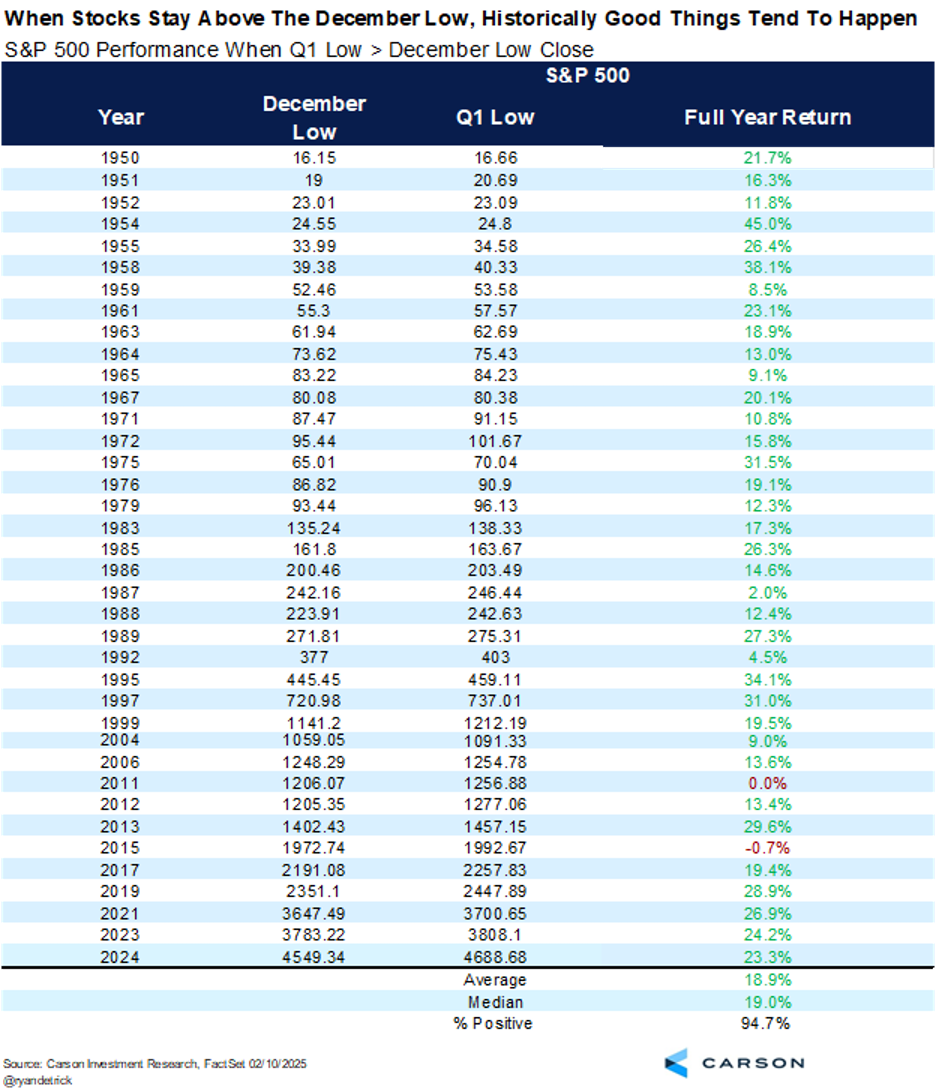The height and width of the screenshot is (1092, 936).
Task: Click the 94.7% positive value
Action: [768, 1023]
